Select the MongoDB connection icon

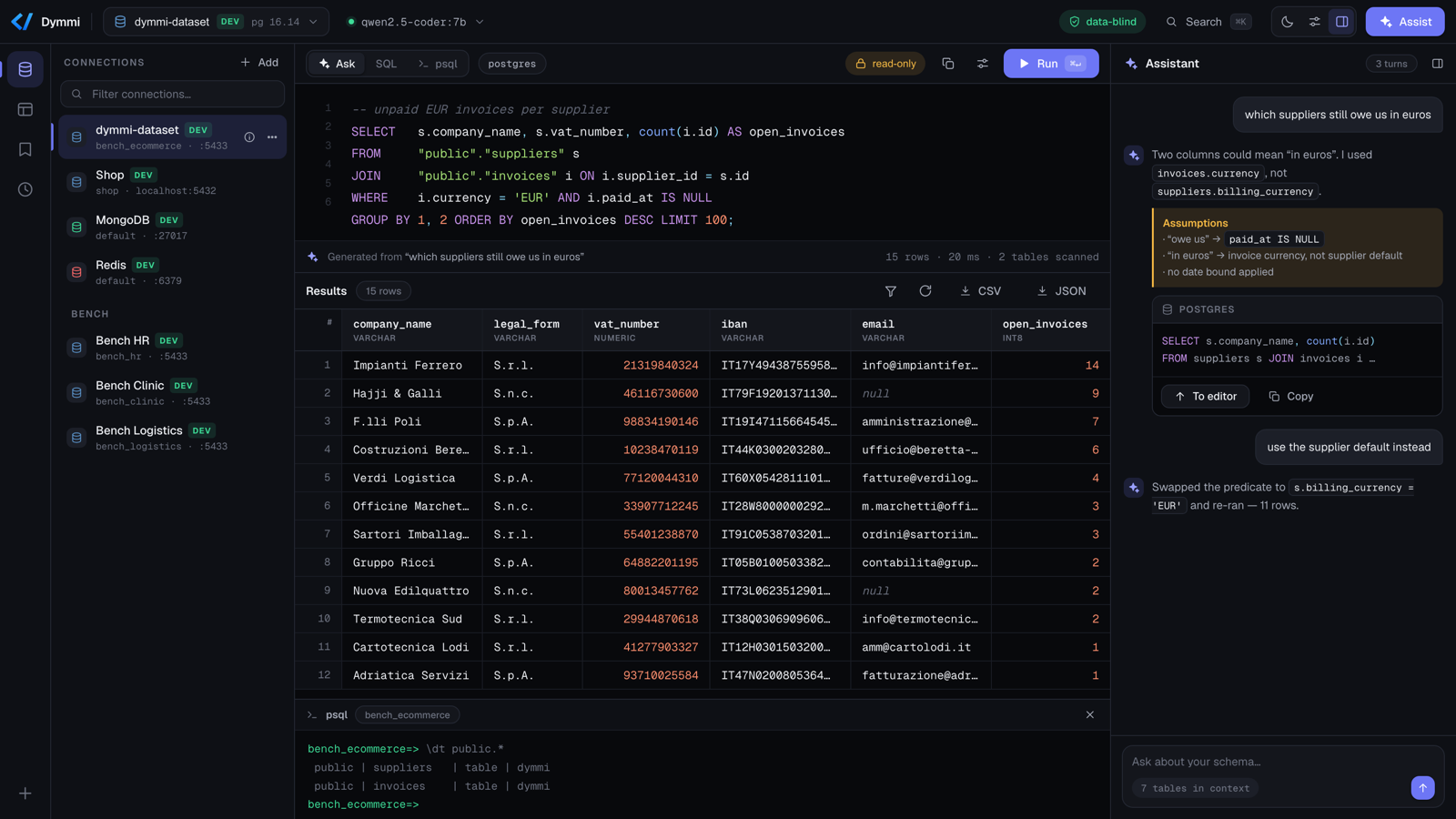[x=76, y=227]
